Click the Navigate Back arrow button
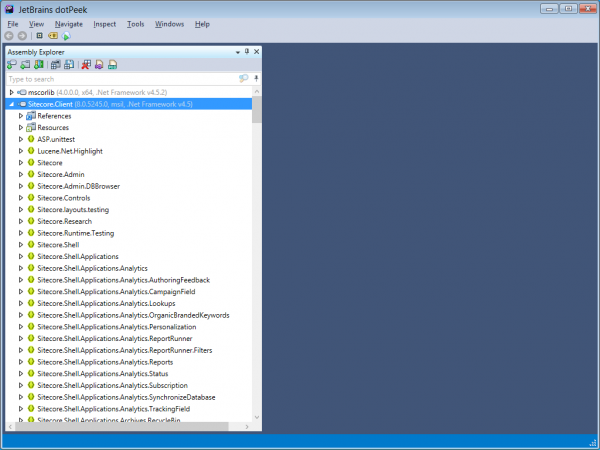 [9, 36]
